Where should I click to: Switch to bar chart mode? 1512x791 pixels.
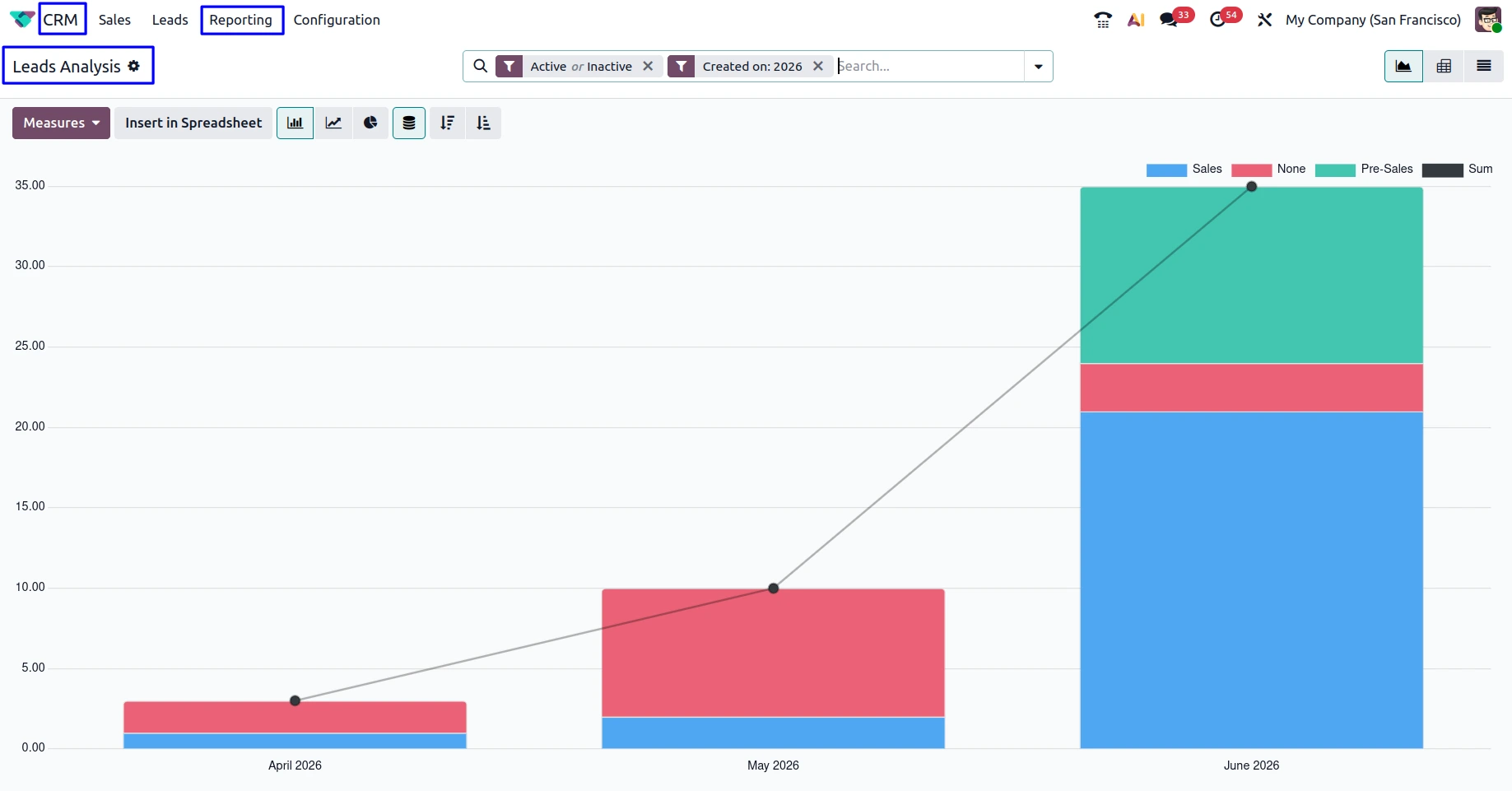click(x=295, y=123)
